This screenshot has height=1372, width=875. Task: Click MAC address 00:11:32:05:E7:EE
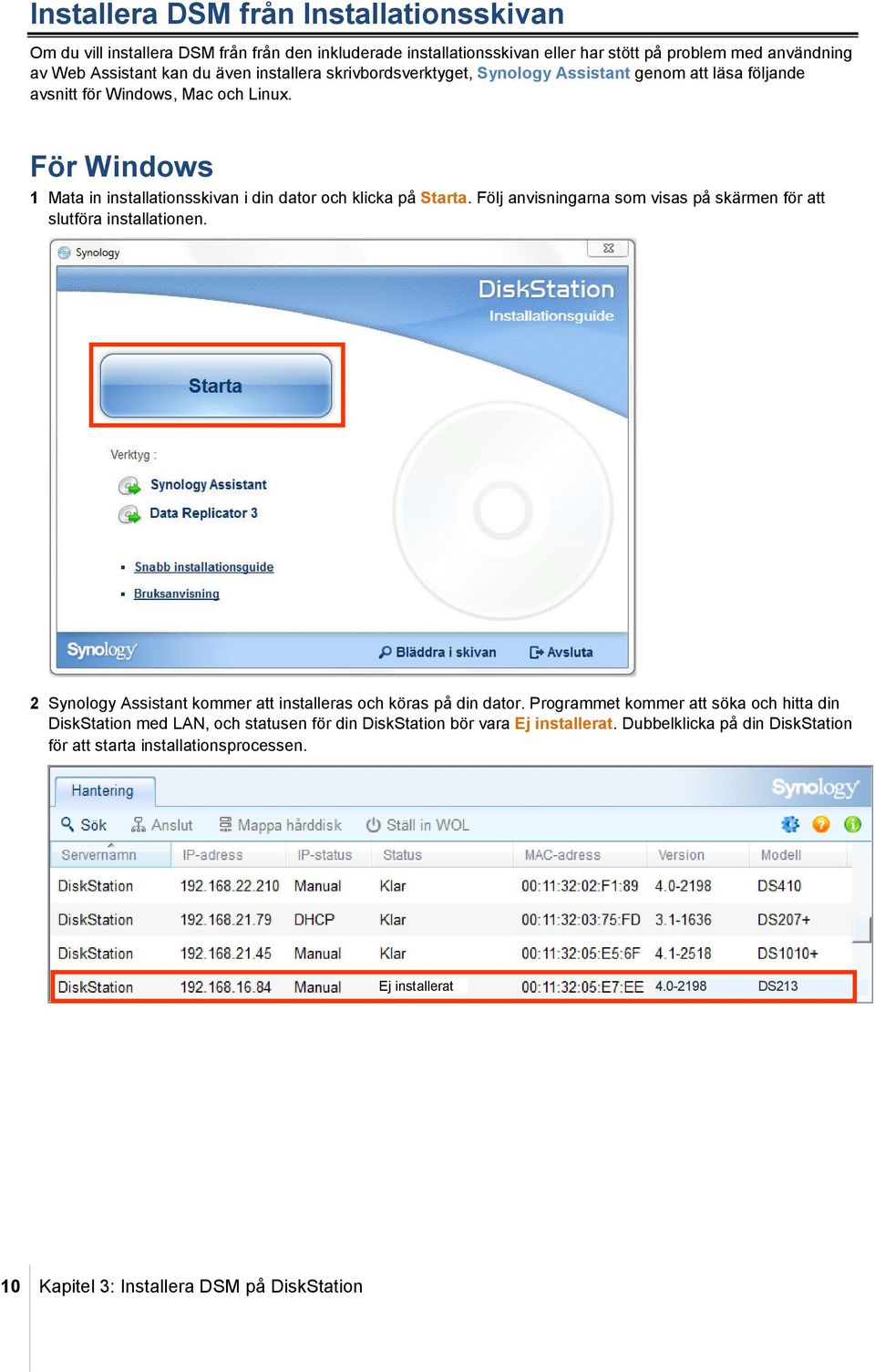coord(582,987)
